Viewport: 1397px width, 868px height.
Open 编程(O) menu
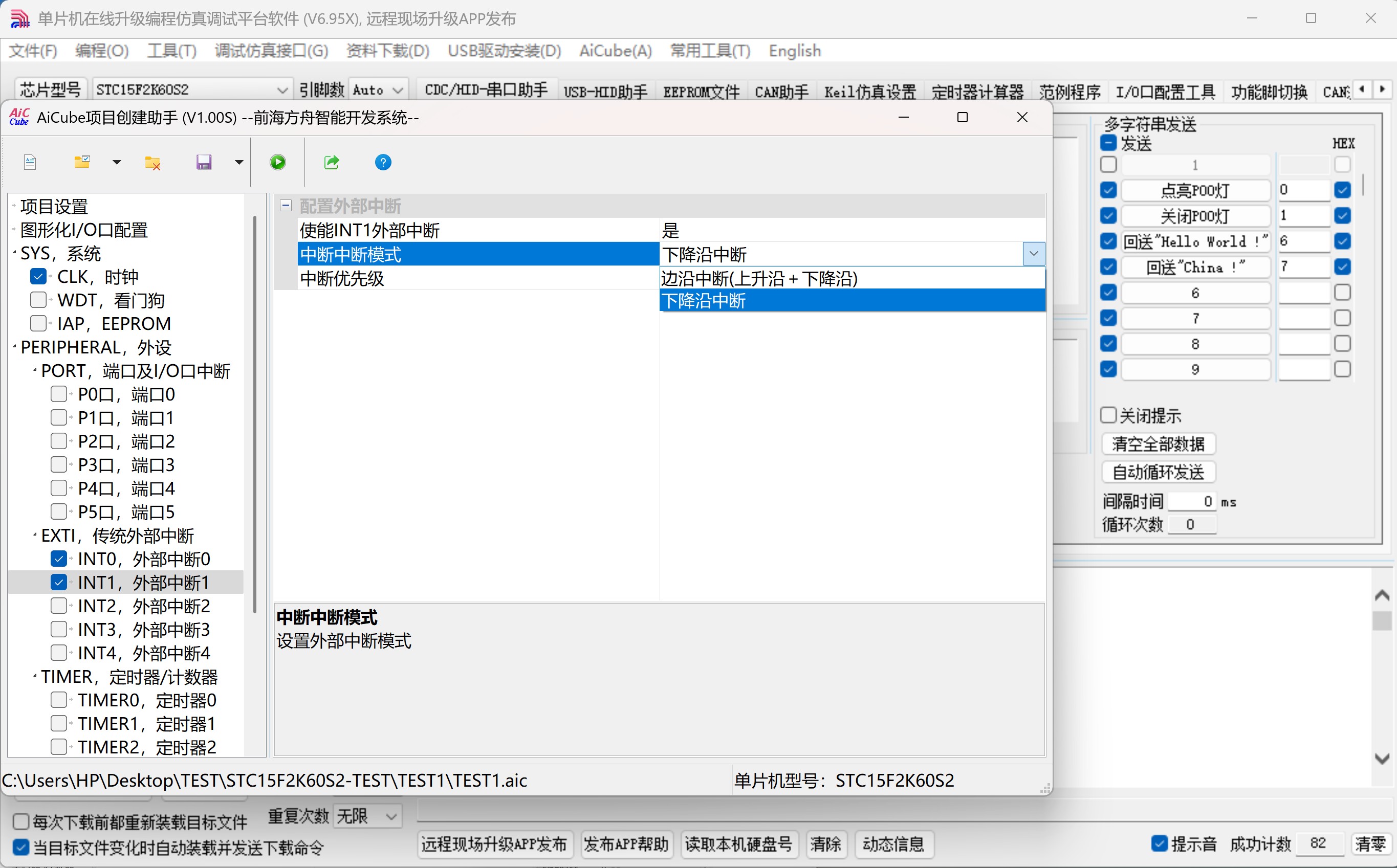102,51
